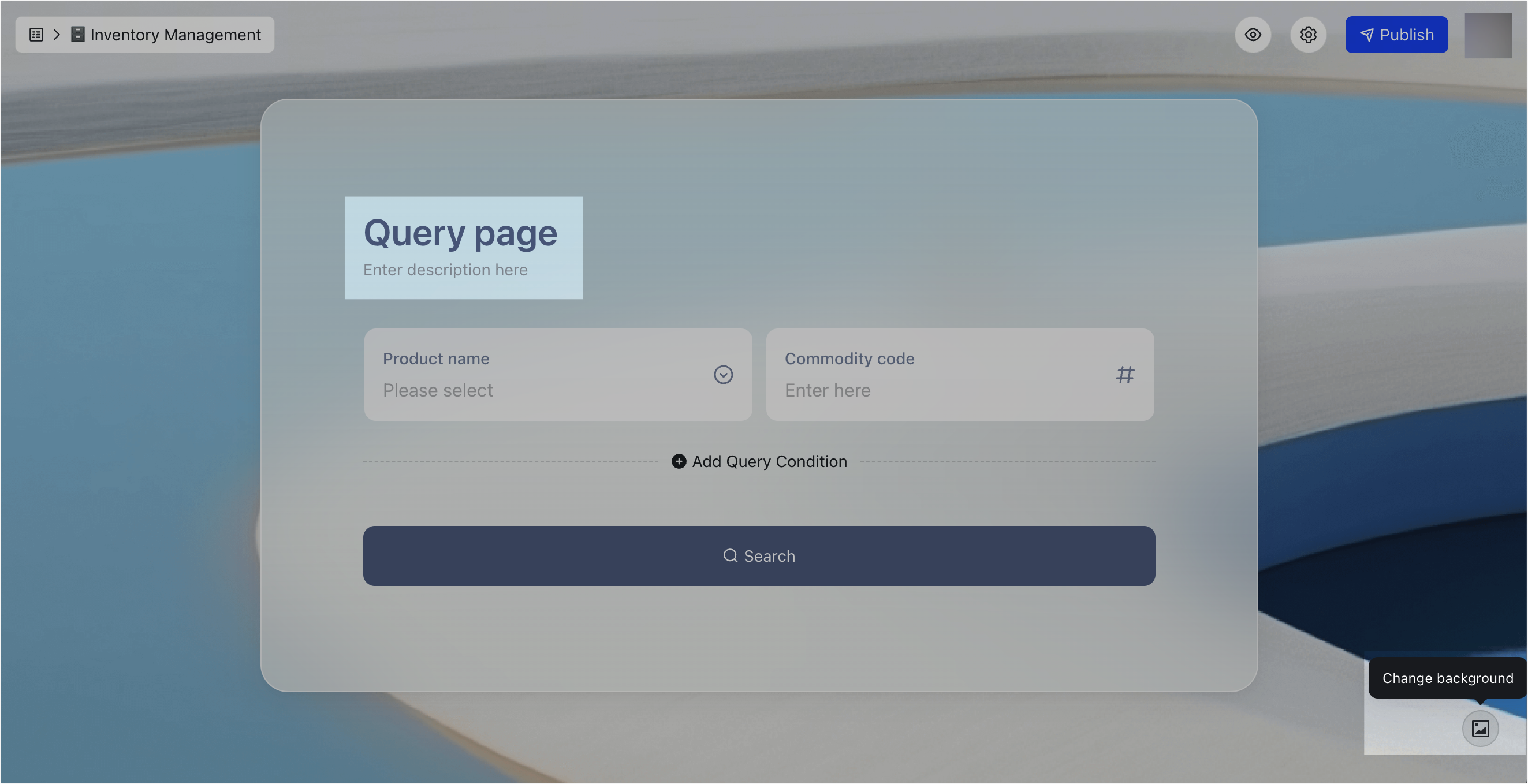
Task: Run the Search query
Action: [759, 556]
